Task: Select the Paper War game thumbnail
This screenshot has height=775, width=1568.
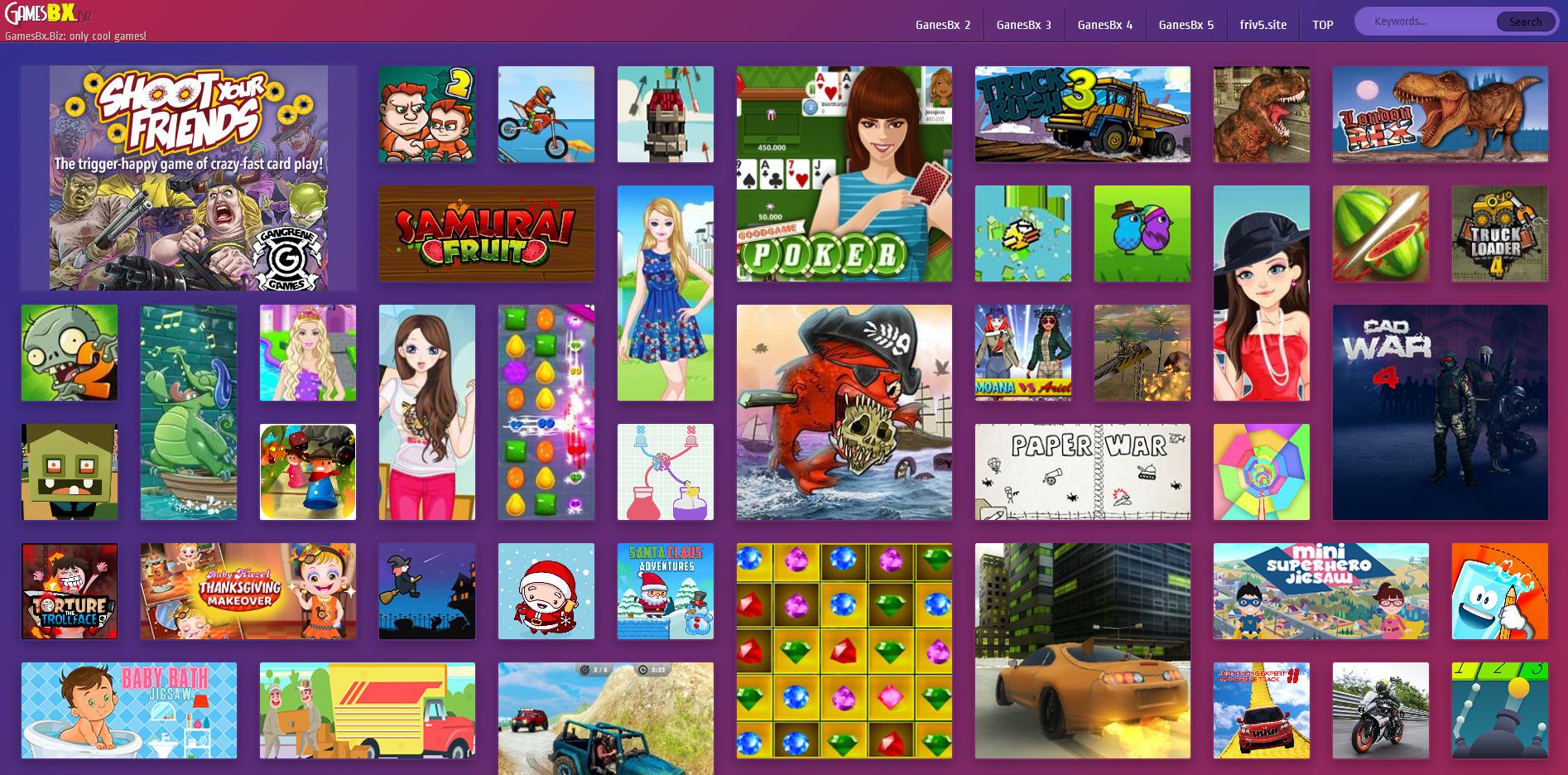Action: pos(1081,472)
